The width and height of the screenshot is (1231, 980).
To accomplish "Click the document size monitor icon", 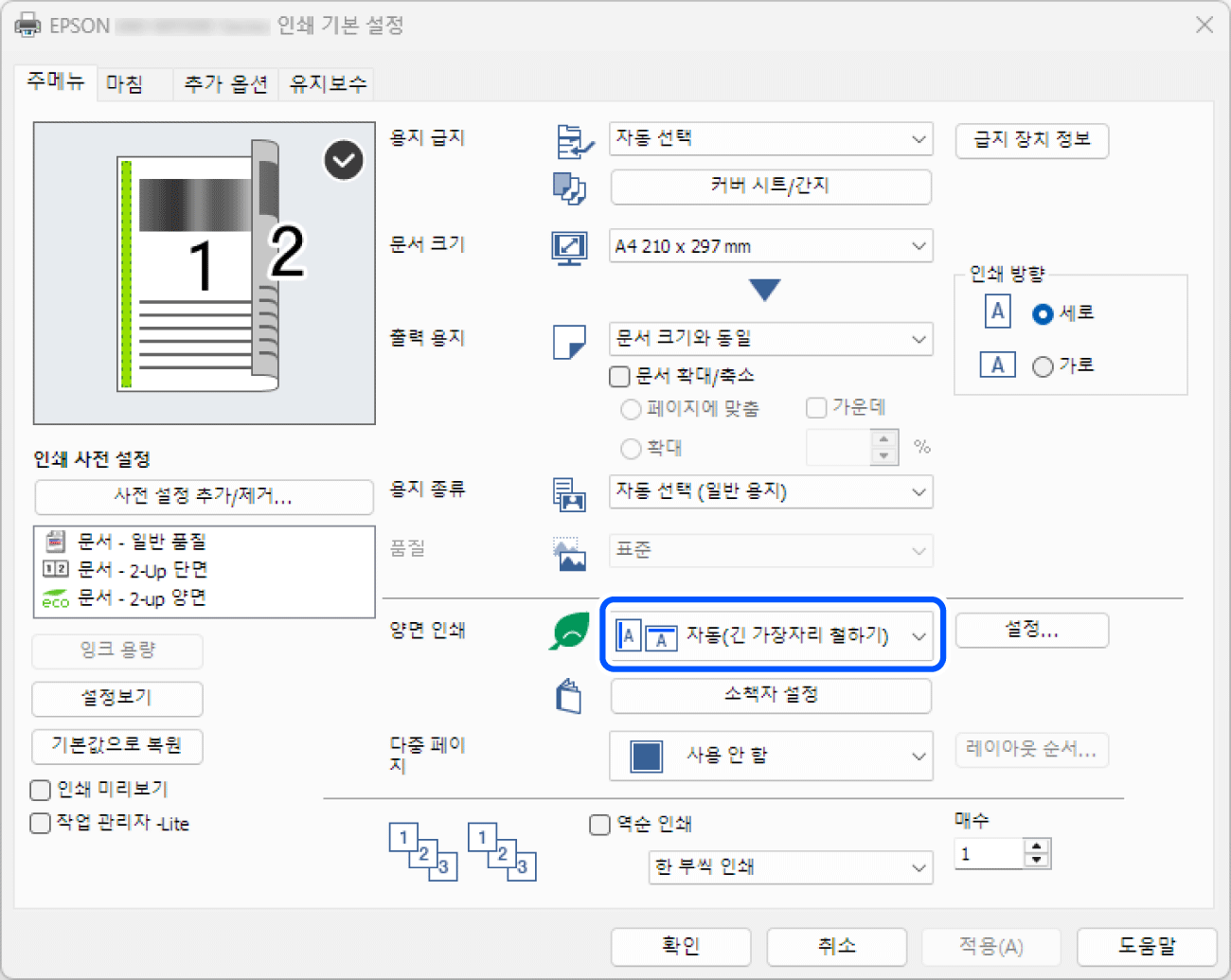I will [x=569, y=247].
